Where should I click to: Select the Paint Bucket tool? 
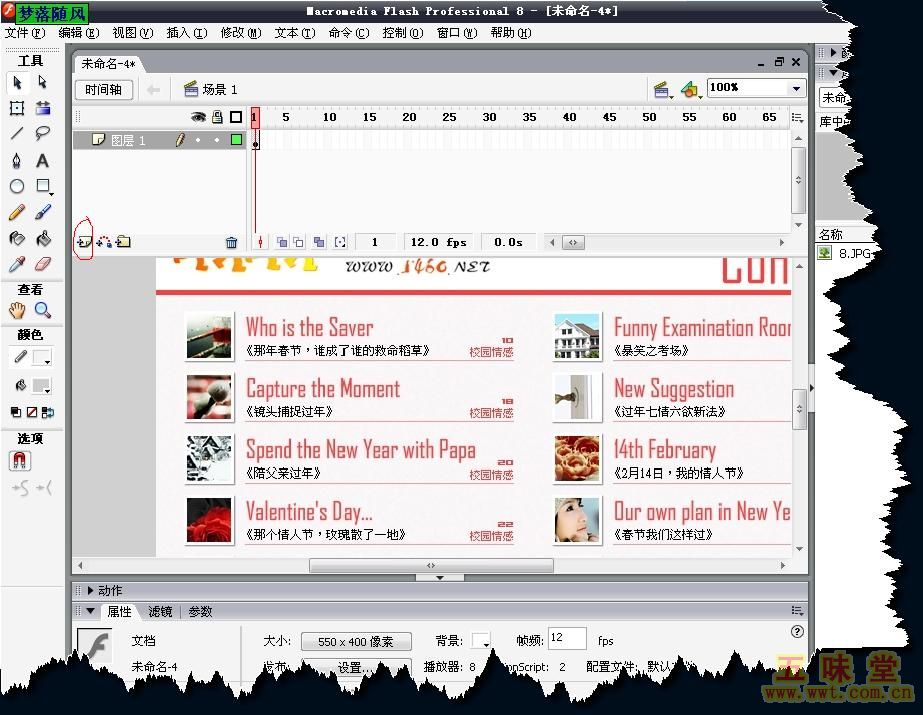pos(43,239)
